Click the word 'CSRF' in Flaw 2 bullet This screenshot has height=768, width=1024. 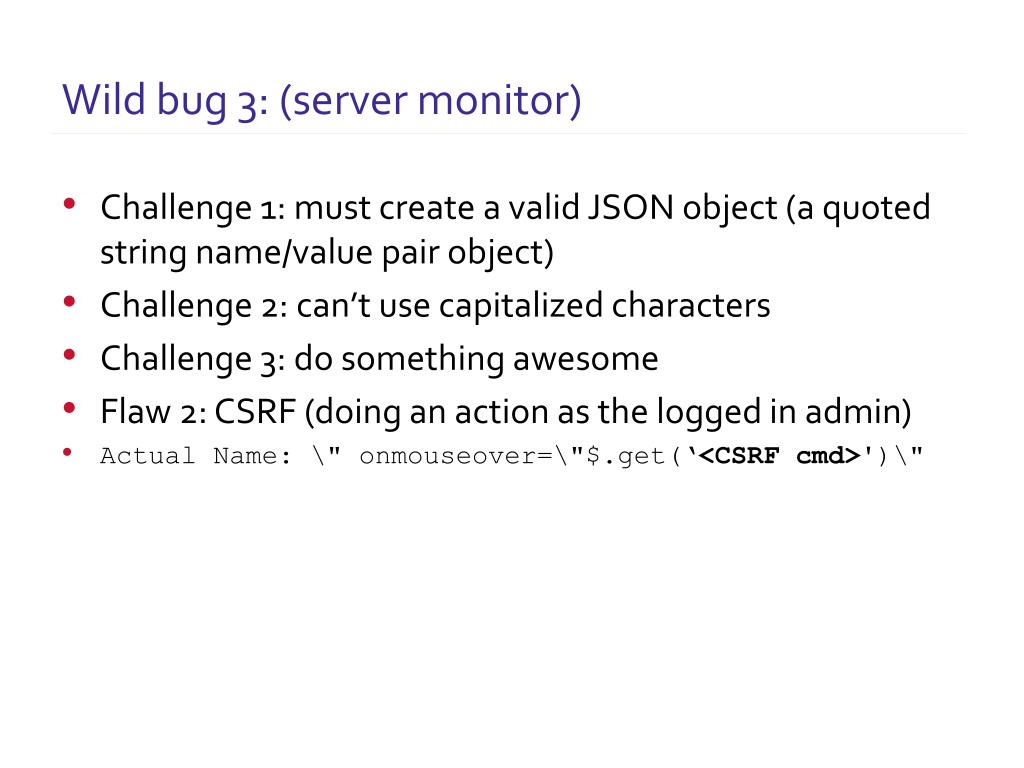(255, 412)
